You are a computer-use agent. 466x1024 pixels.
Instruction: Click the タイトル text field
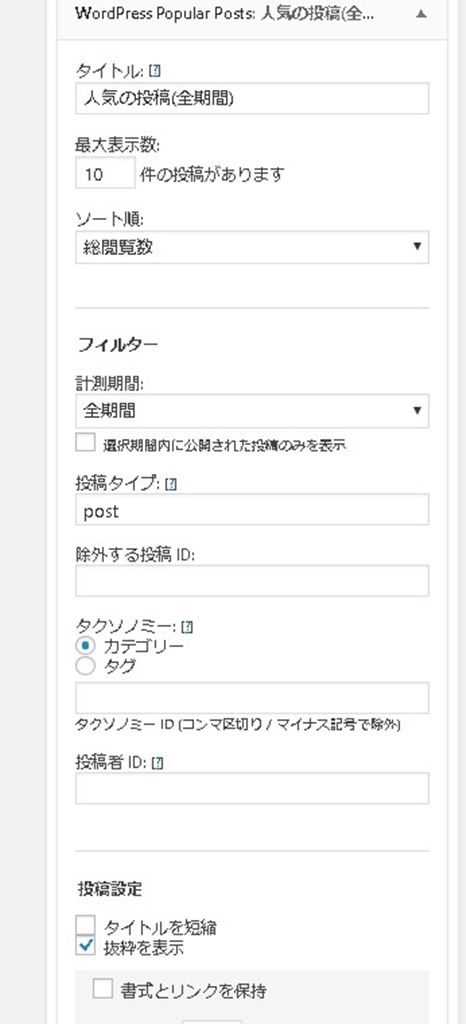(252, 99)
